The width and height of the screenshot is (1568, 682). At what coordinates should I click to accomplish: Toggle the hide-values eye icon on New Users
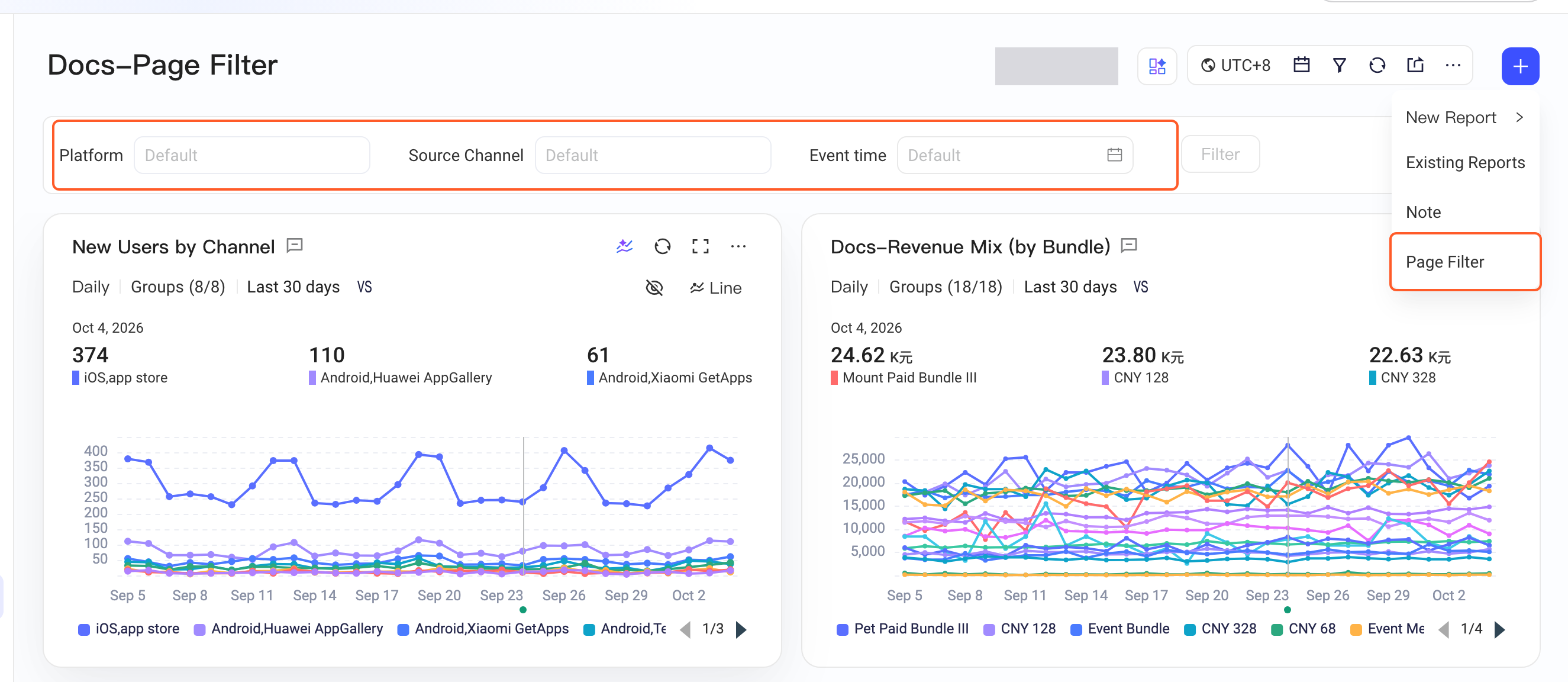coord(654,287)
